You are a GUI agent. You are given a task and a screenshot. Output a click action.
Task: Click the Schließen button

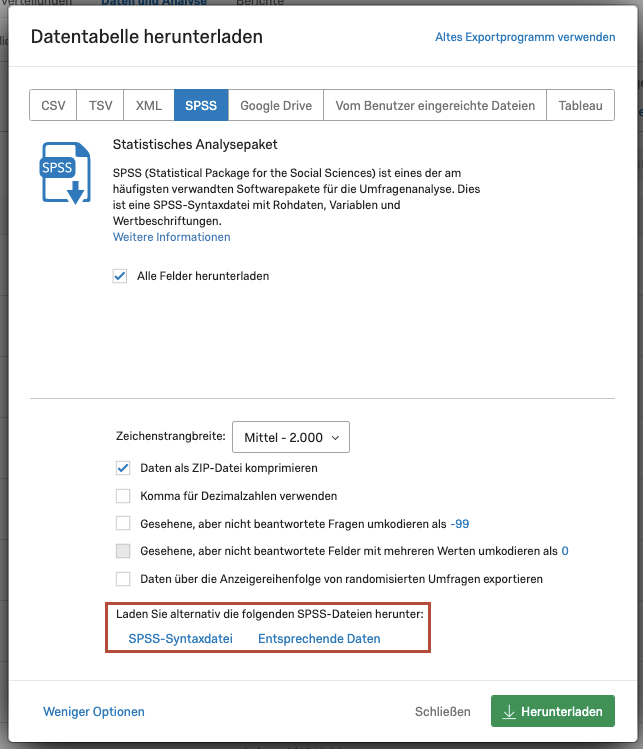[442, 712]
